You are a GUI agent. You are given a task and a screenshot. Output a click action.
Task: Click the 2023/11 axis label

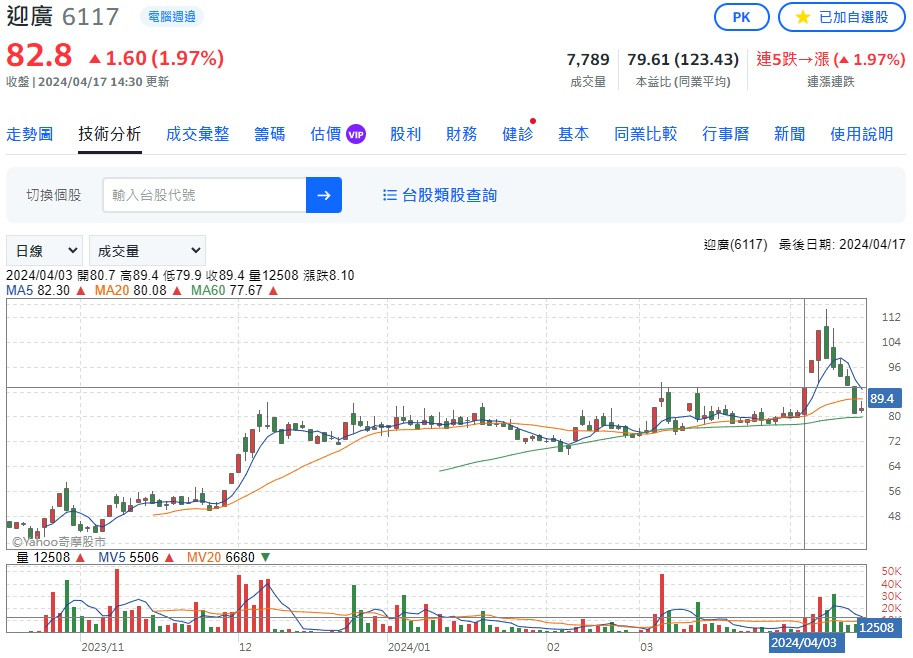(x=102, y=647)
